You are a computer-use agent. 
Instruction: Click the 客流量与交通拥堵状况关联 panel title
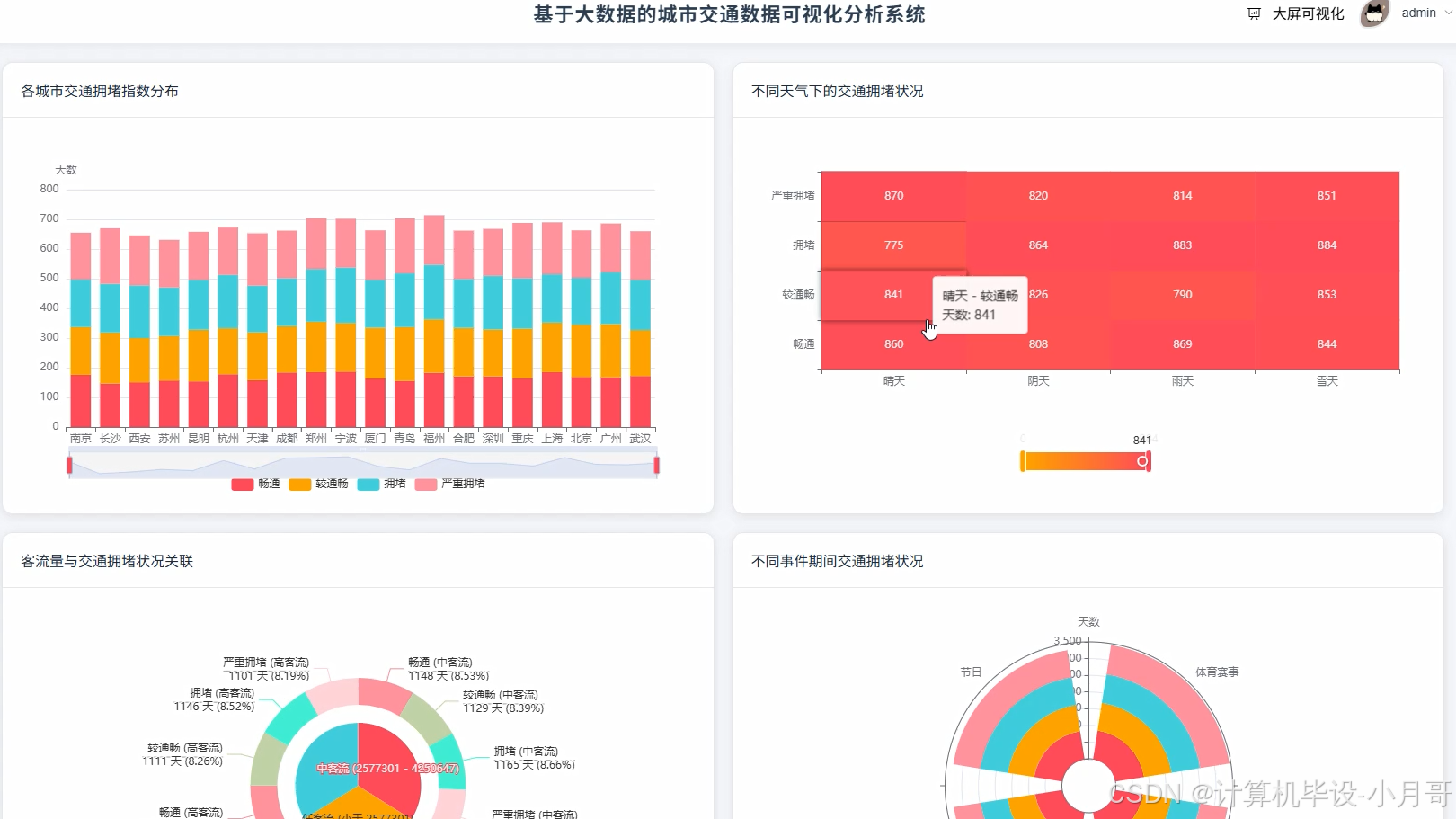coord(107,561)
